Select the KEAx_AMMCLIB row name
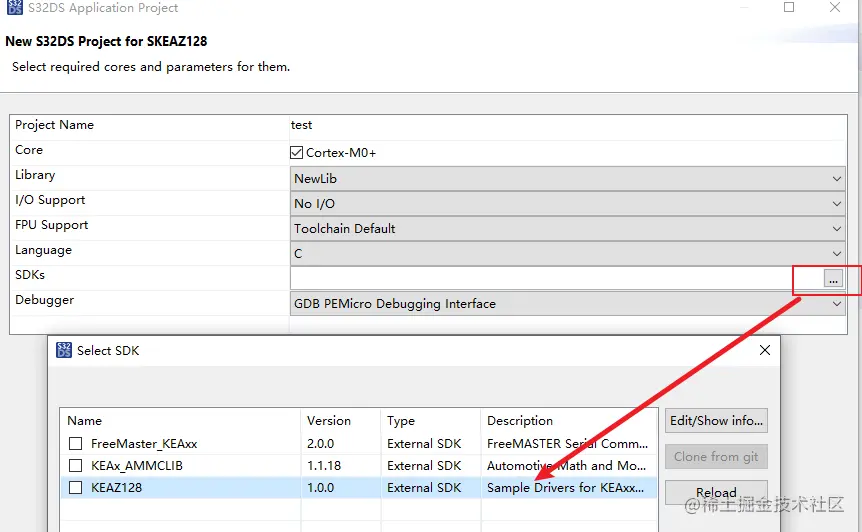The width and height of the screenshot is (862, 532). click(137, 466)
